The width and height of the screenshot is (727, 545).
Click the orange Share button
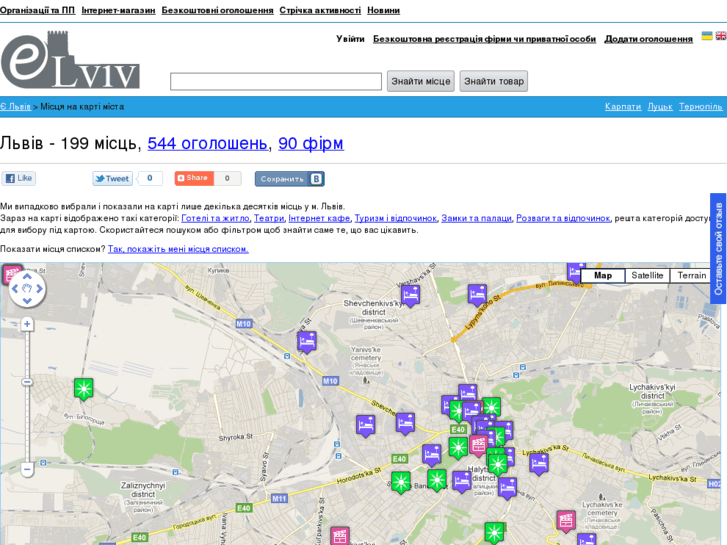tap(194, 178)
